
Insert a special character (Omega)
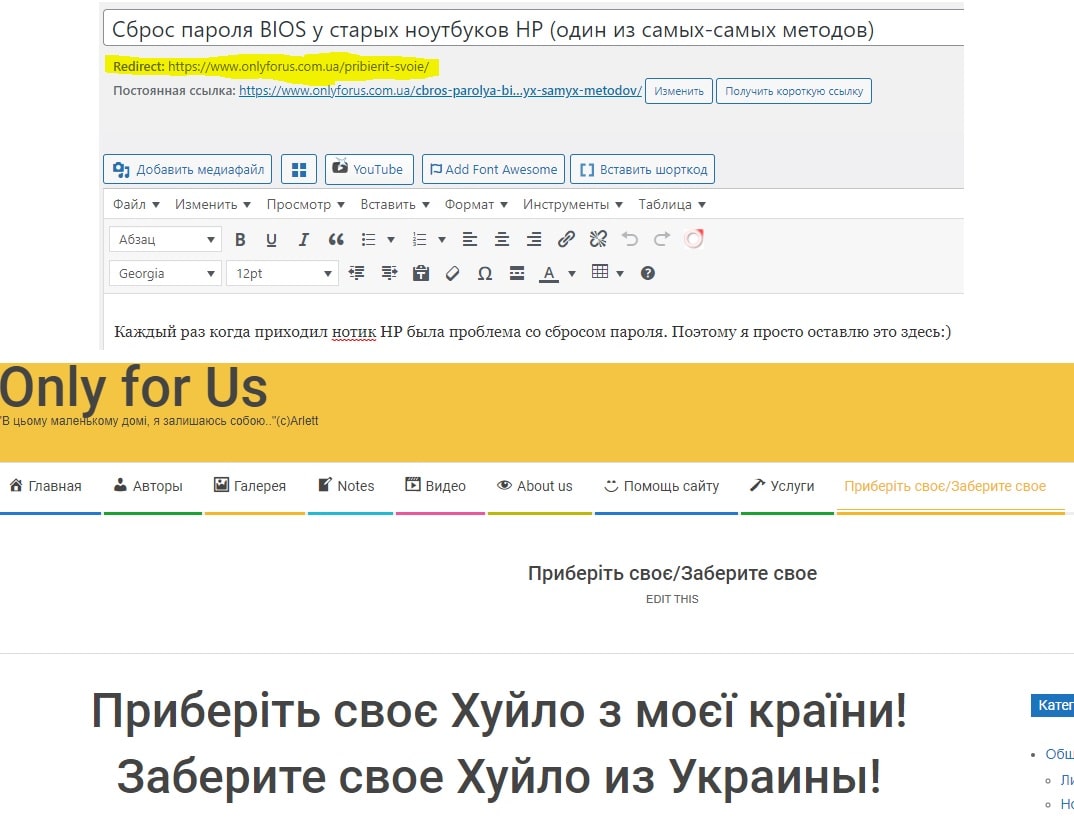[x=485, y=273]
